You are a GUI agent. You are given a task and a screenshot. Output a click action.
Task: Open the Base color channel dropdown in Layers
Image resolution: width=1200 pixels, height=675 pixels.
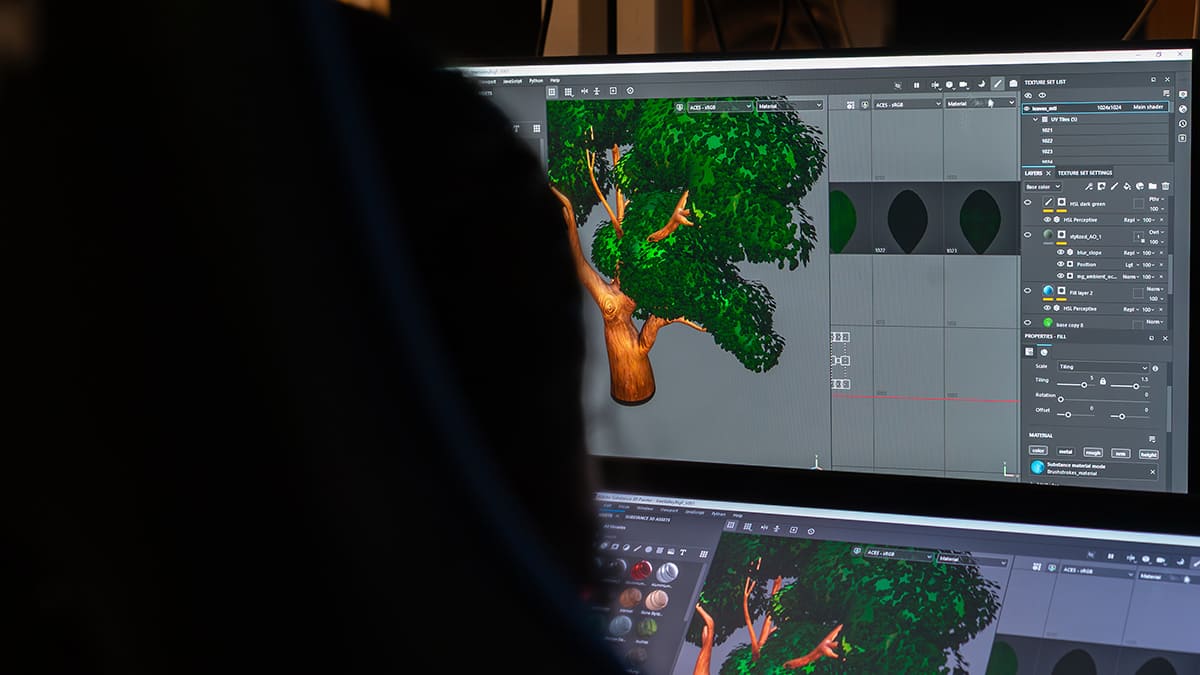(1043, 187)
